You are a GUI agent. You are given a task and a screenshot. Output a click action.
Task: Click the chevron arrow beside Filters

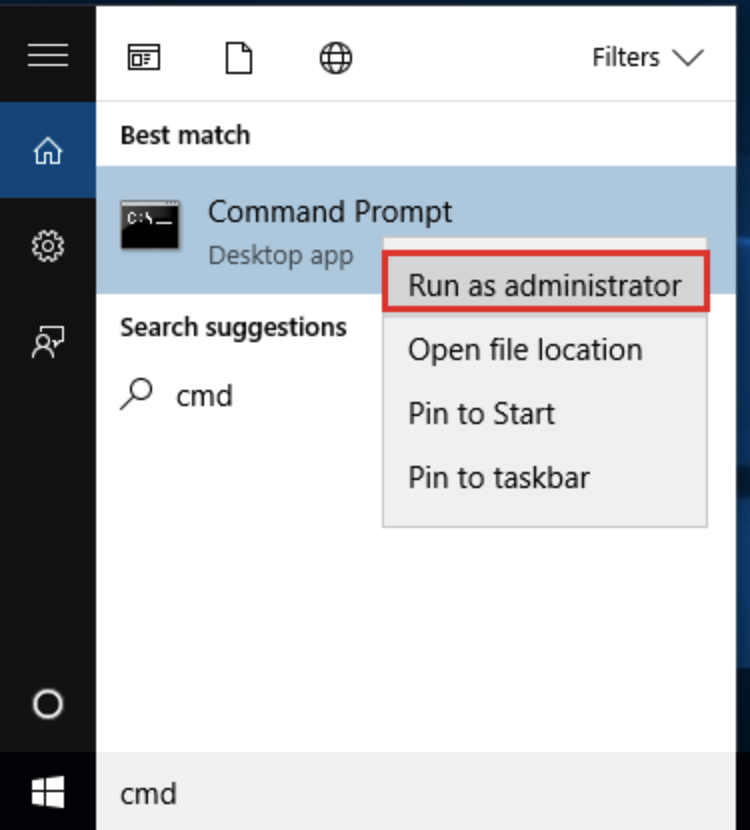click(688, 58)
